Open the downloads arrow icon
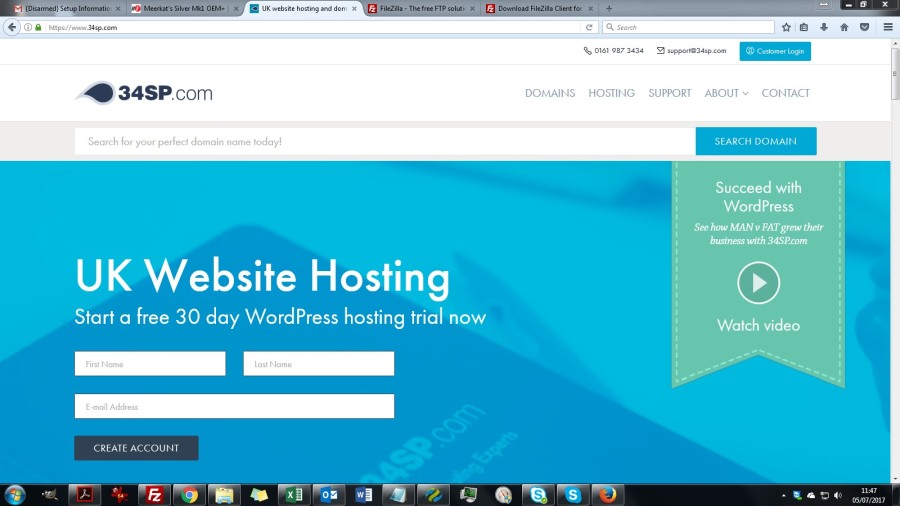 click(x=824, y=27)
